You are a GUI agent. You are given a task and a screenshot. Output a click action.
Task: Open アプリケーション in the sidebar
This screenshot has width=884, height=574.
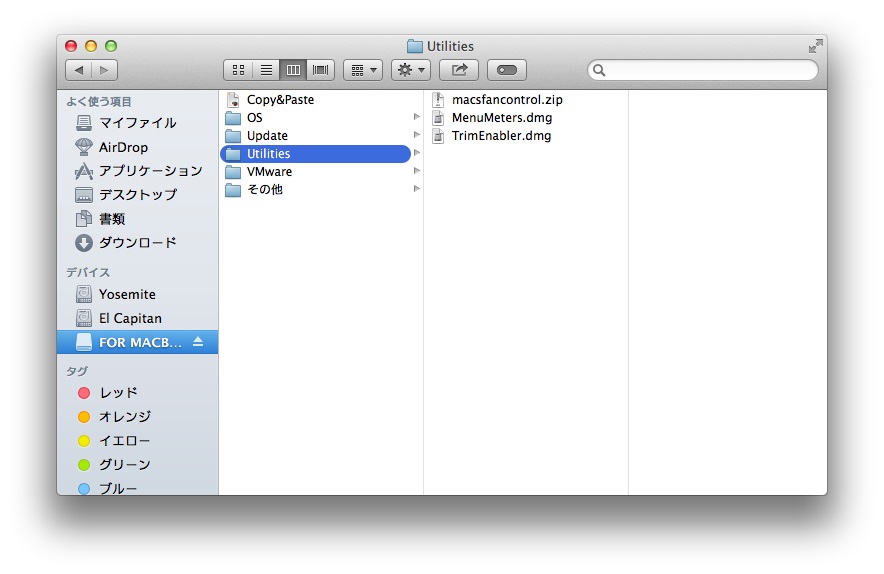[x=138, y=171]
